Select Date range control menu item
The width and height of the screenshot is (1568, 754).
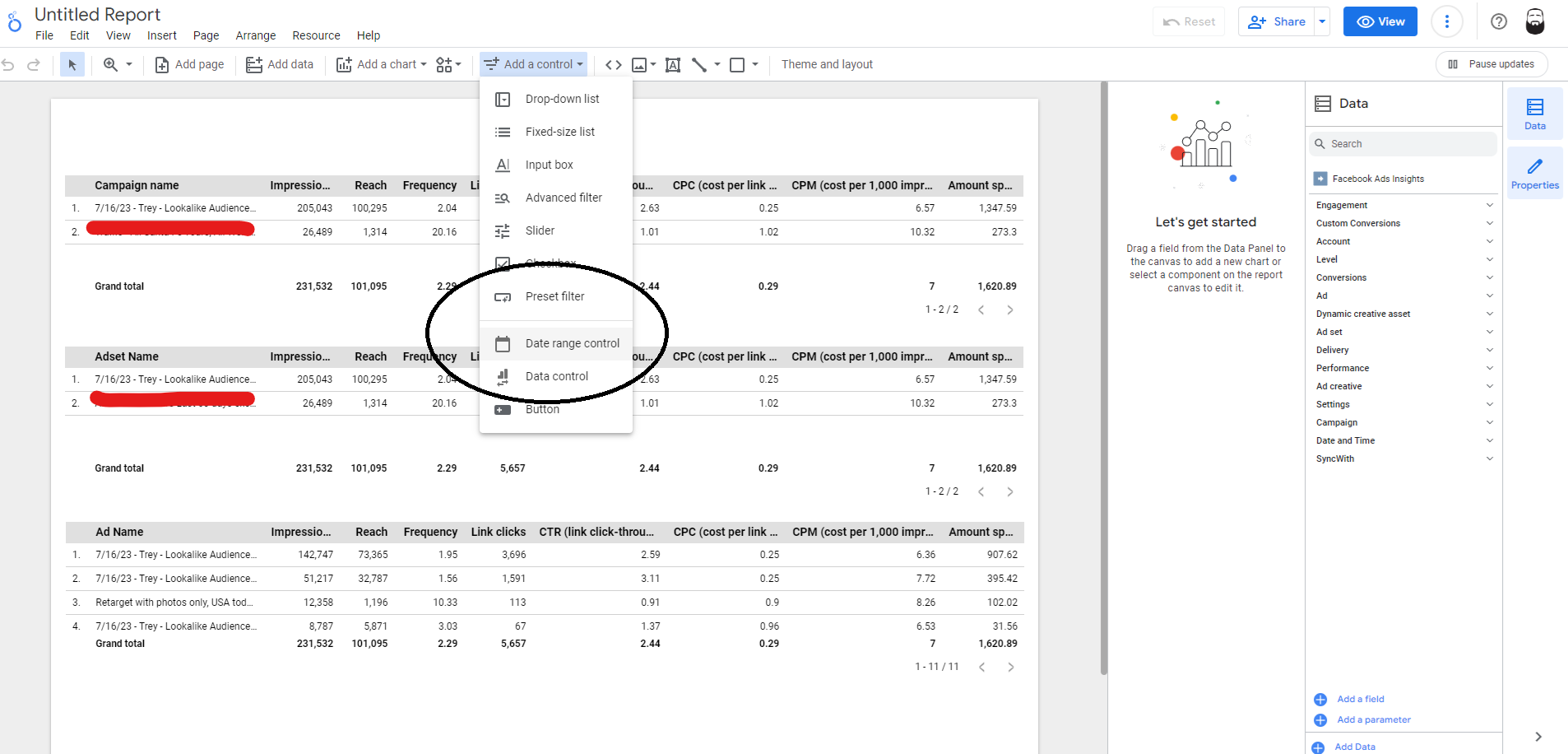tap(572, 343)
